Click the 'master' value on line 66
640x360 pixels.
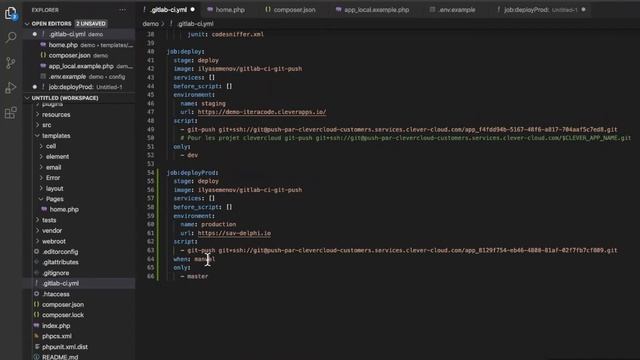198,276
